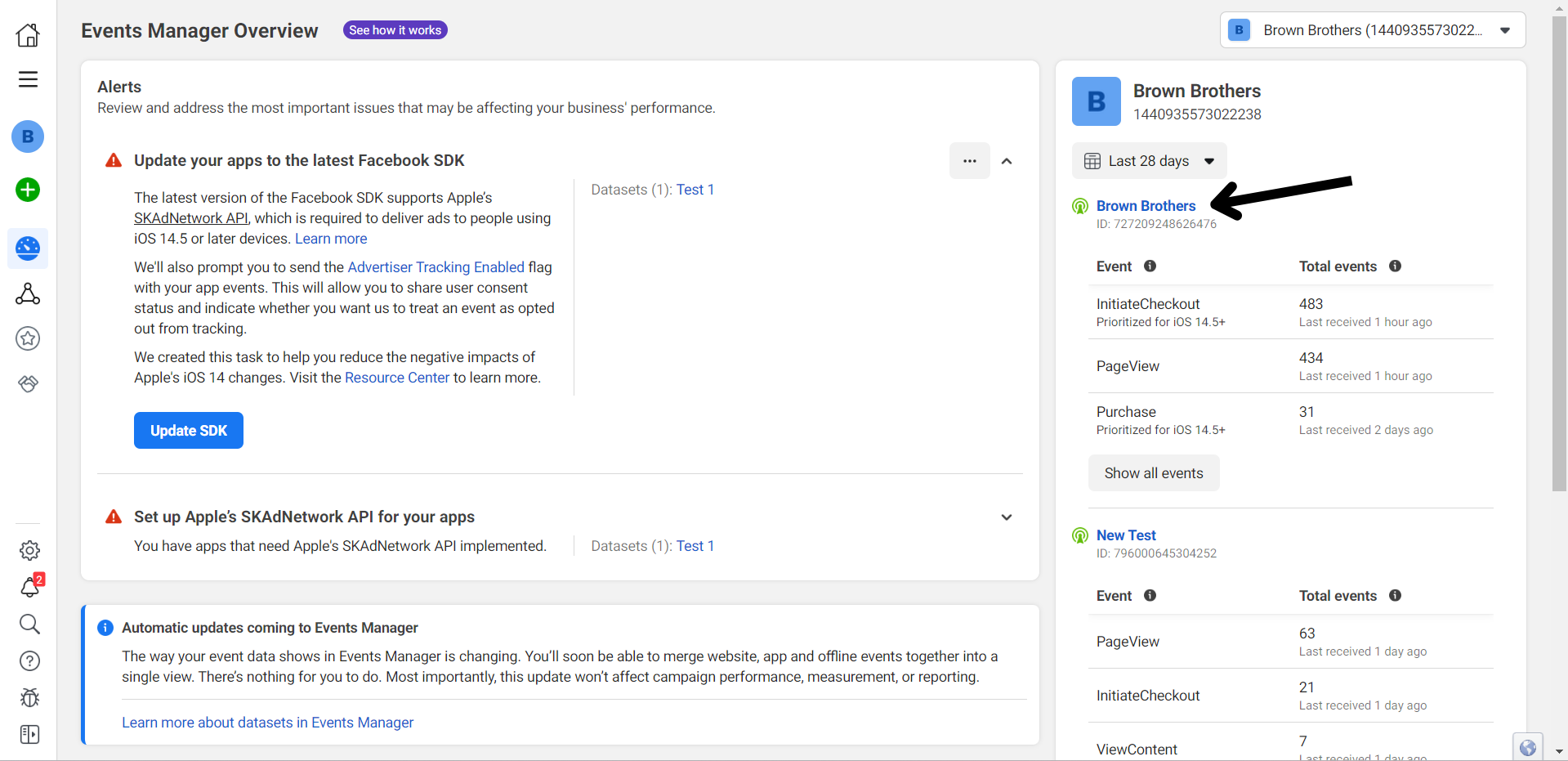
Task: Click the info icon next to Event under Brown Brothers
Action: click(1150, 266)
